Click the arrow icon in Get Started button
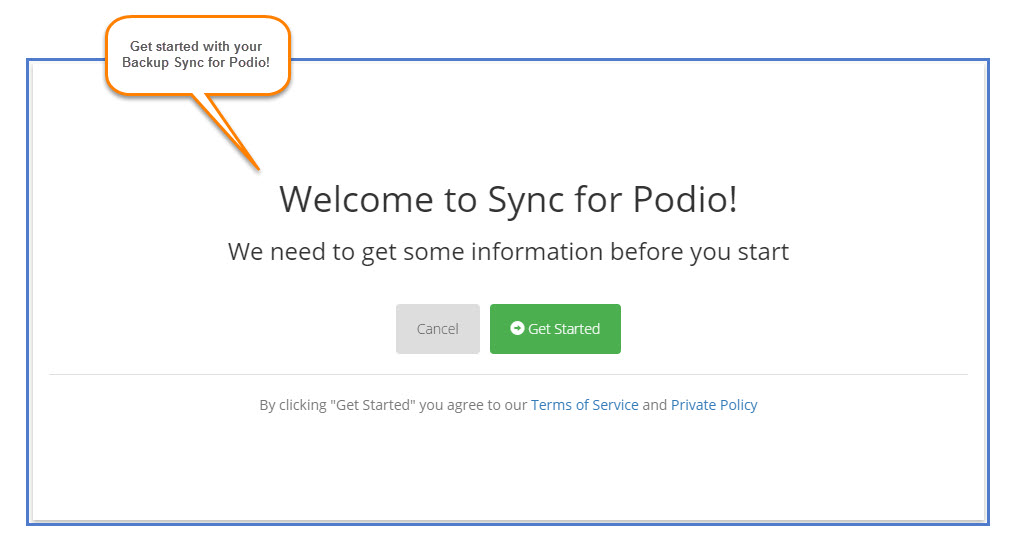The height and width of the screenshot is (547, 1022). click(517, 328)
